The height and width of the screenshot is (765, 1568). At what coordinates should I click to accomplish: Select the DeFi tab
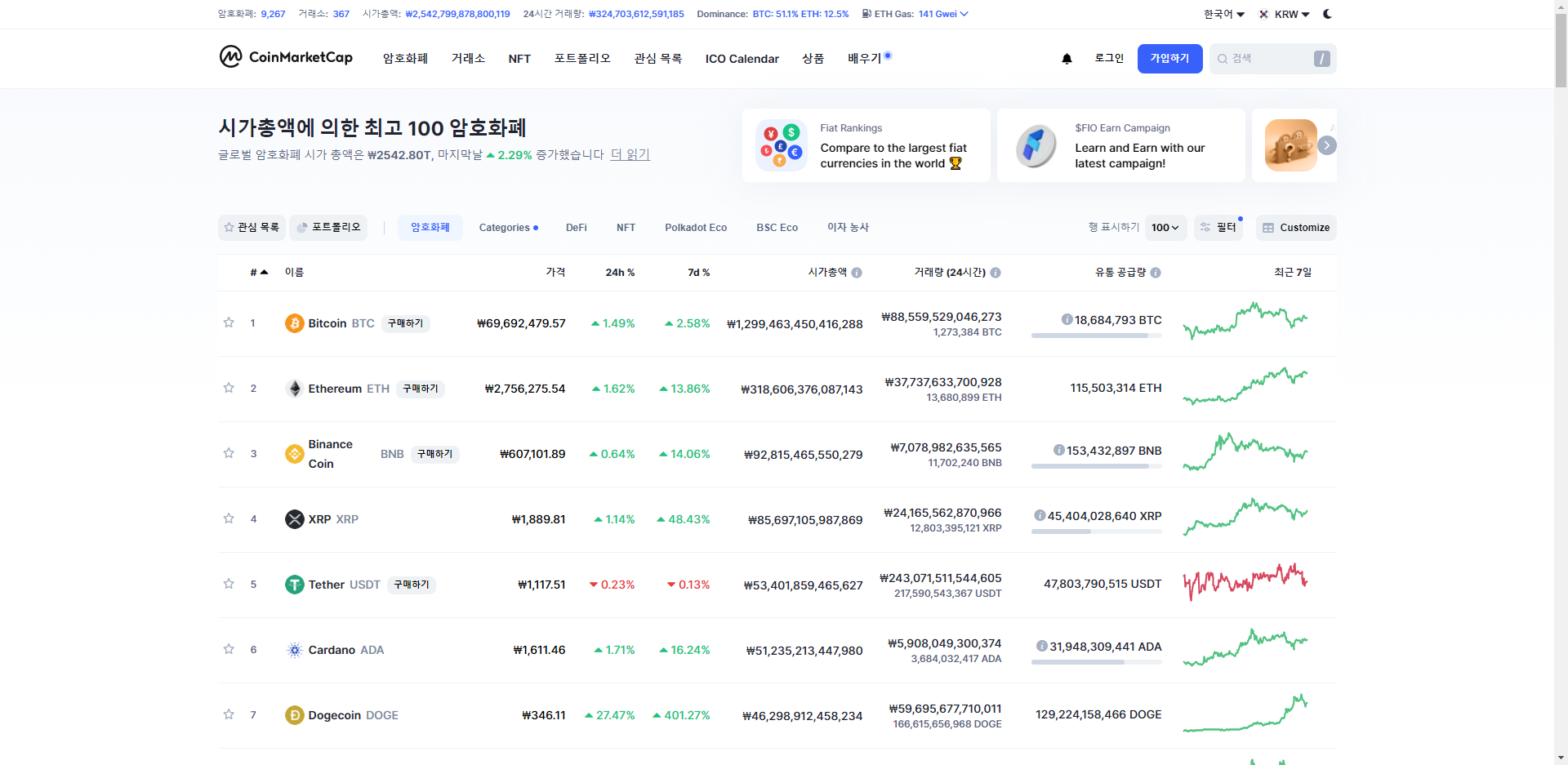pyautogui.click(x=577, y=228)
